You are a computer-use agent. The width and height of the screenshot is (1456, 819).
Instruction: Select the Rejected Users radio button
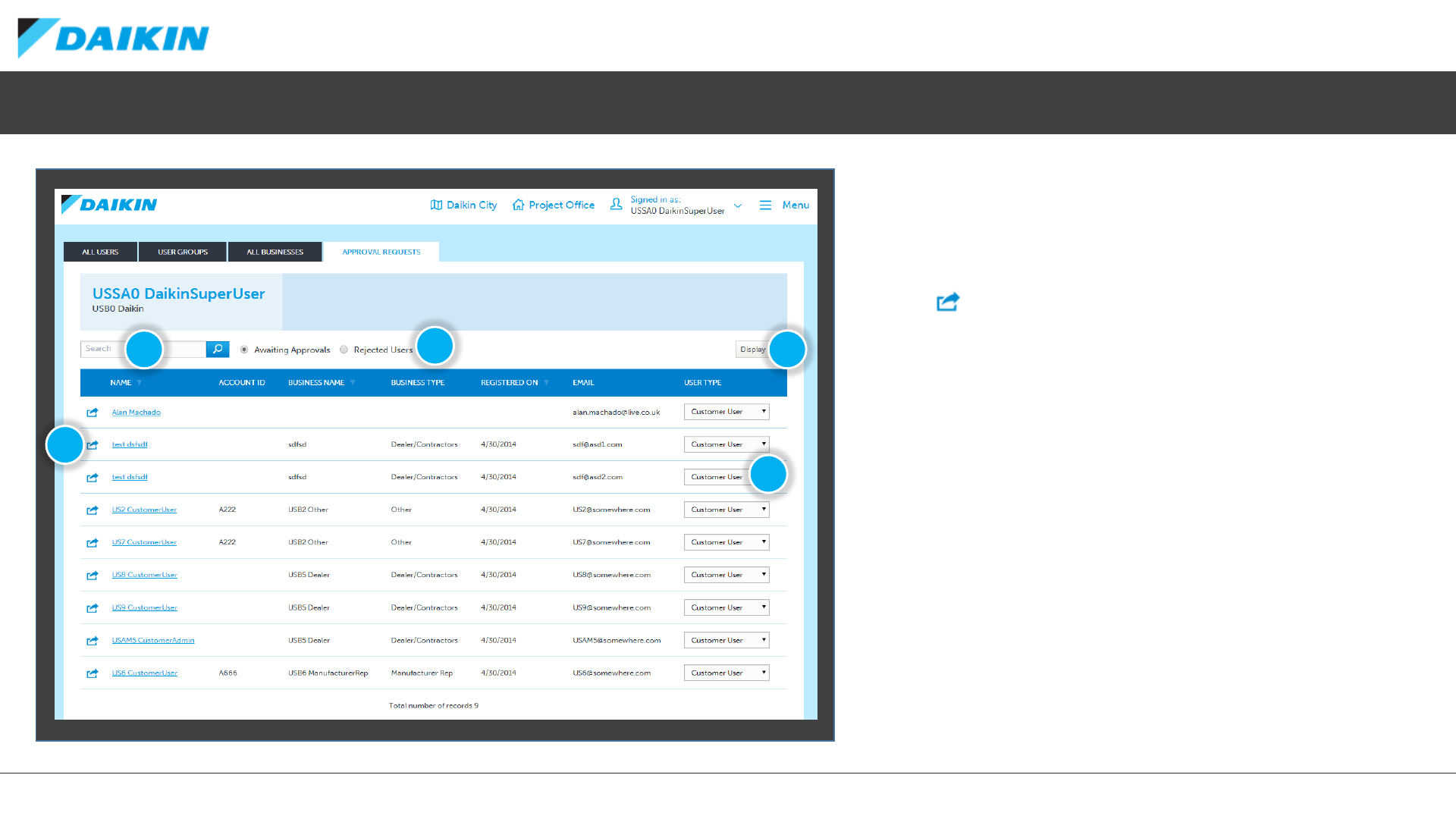coord(344,350)
